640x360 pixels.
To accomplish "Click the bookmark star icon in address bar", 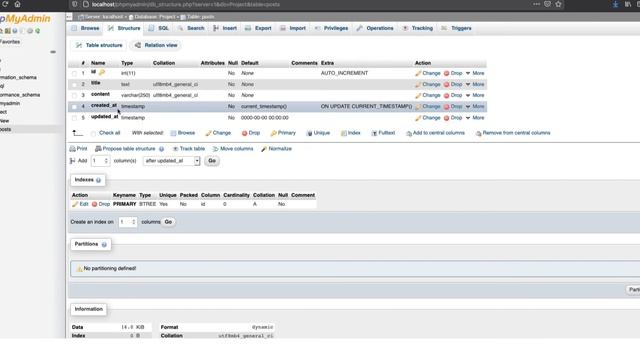I will (x=558, y=4).
